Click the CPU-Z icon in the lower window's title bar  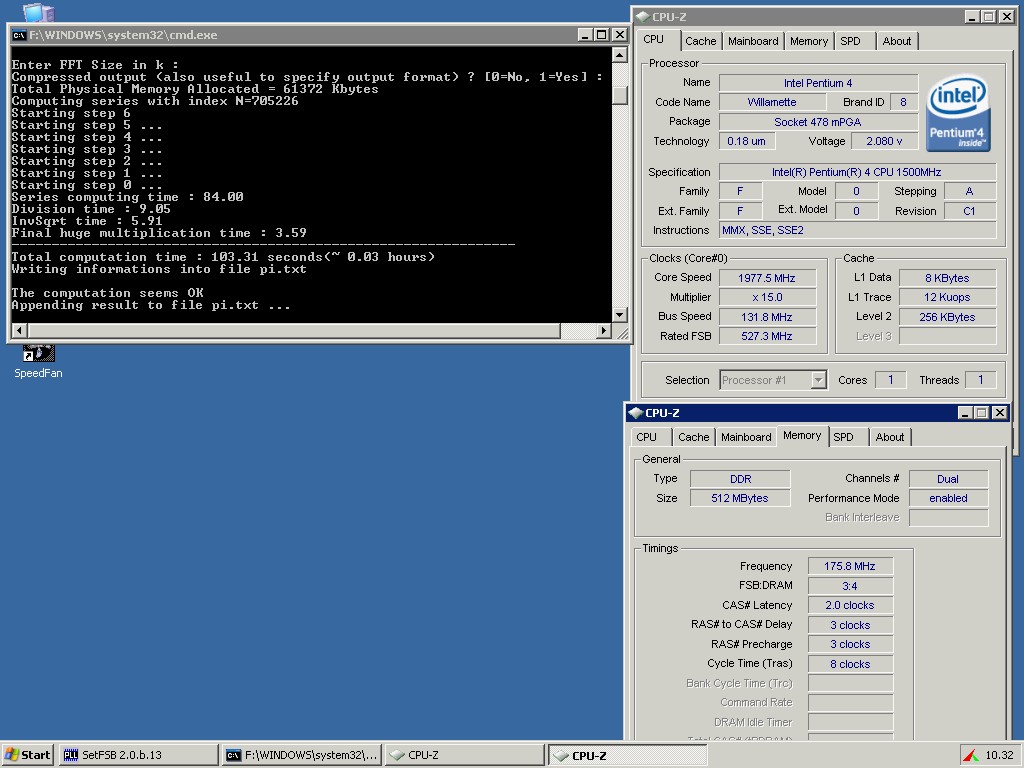tap(636, 413)
